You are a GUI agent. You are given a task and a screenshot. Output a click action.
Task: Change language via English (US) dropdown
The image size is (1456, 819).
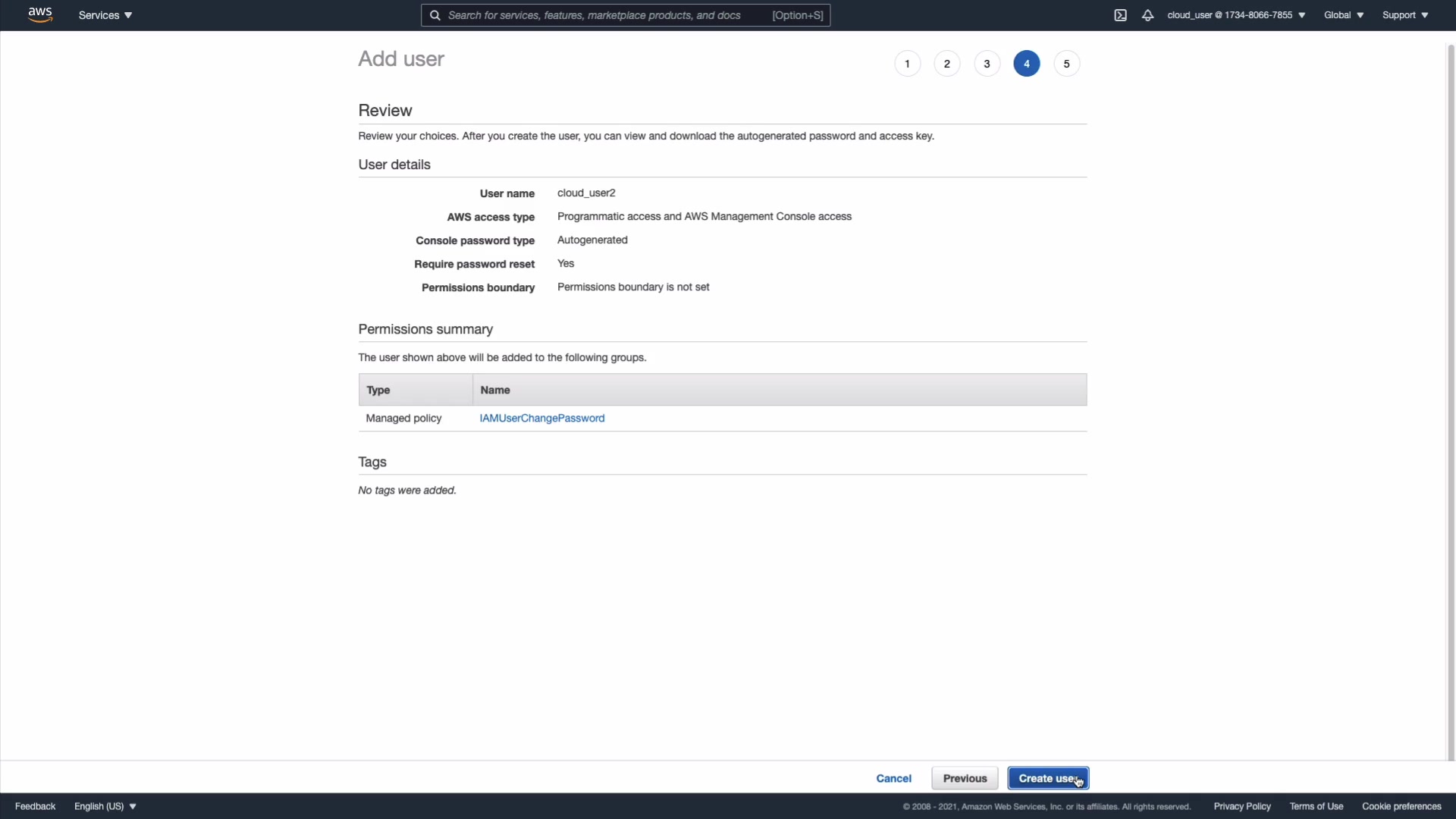tap(105, 806)
